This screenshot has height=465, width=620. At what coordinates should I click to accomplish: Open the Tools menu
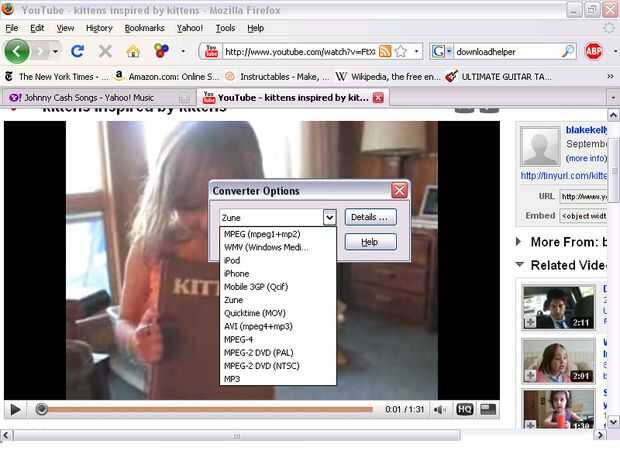tap(225, 28)
